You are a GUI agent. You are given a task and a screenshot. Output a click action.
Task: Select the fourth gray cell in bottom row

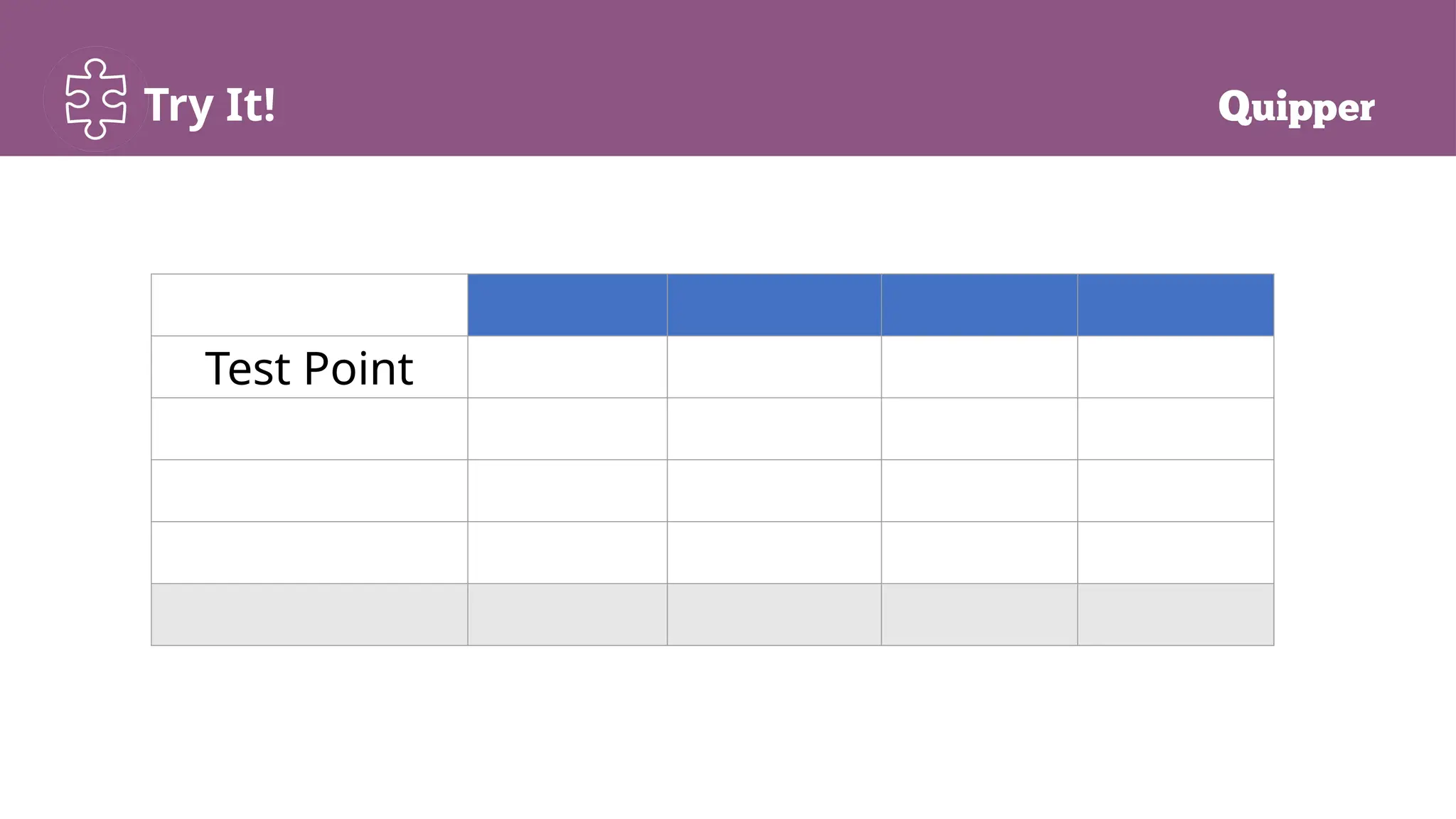979,614
